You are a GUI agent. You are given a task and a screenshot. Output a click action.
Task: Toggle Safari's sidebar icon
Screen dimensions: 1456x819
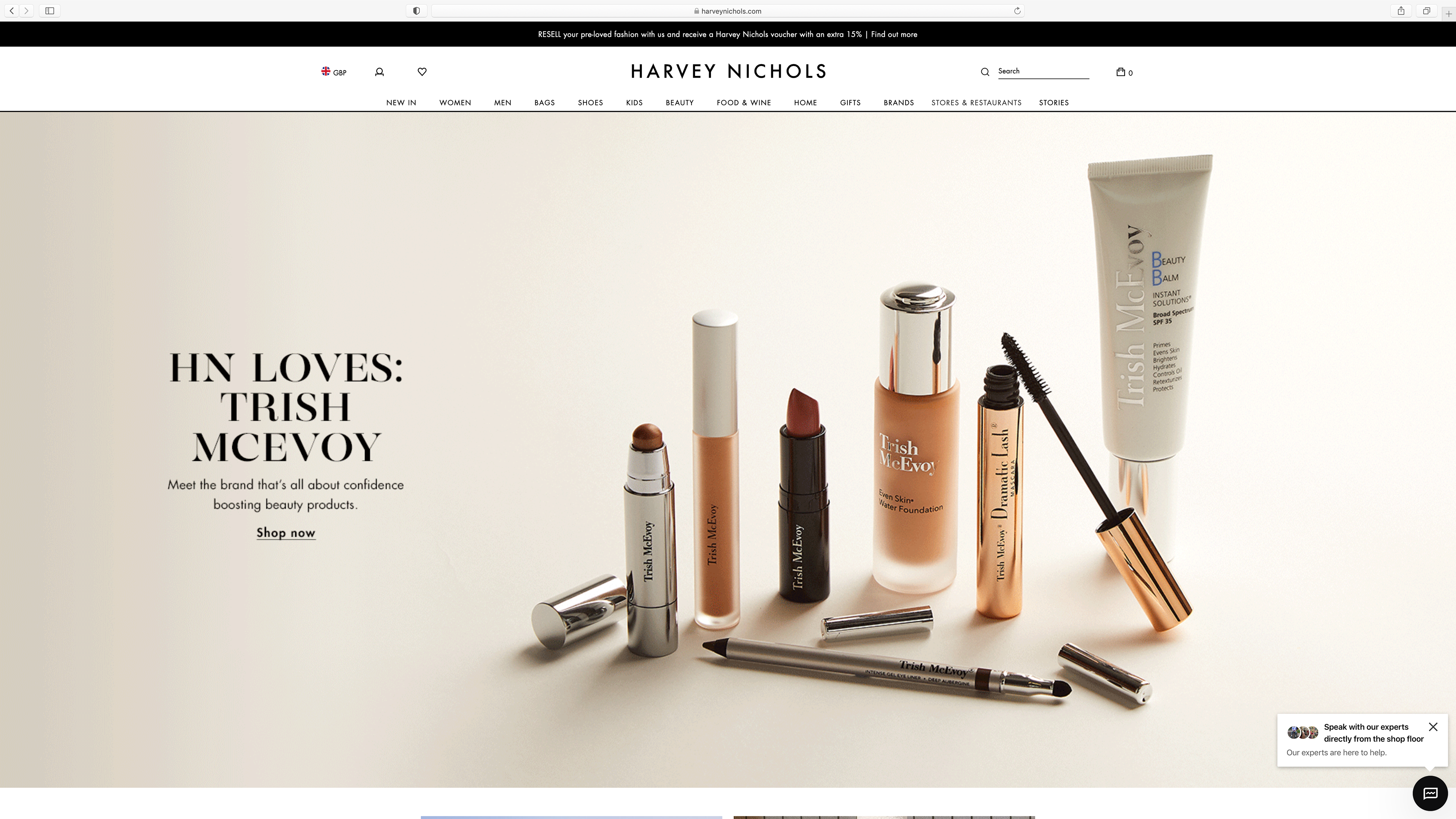[x=50, y=11]
